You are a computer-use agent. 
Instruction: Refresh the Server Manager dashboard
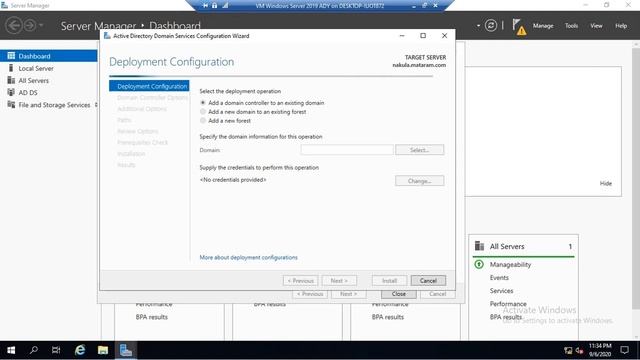491,25
